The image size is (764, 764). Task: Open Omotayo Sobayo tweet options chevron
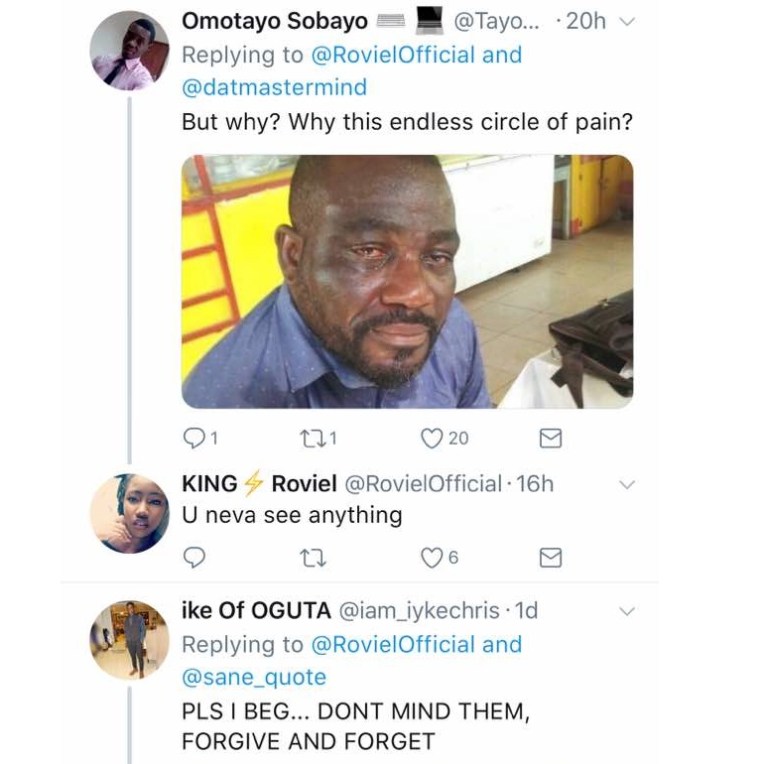point(627,22)
